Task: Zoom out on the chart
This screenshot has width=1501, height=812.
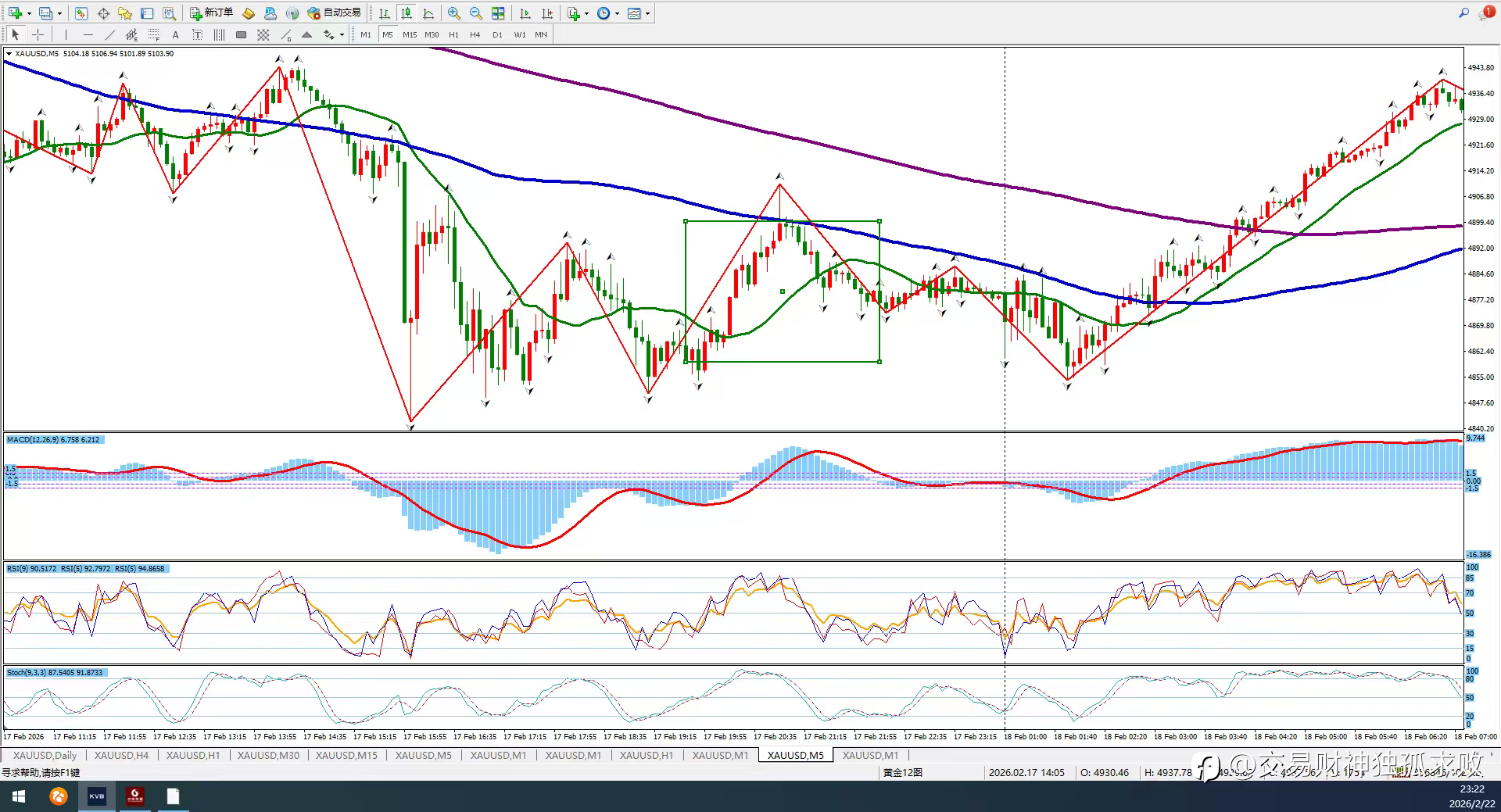Action: (x=475, y=13)
